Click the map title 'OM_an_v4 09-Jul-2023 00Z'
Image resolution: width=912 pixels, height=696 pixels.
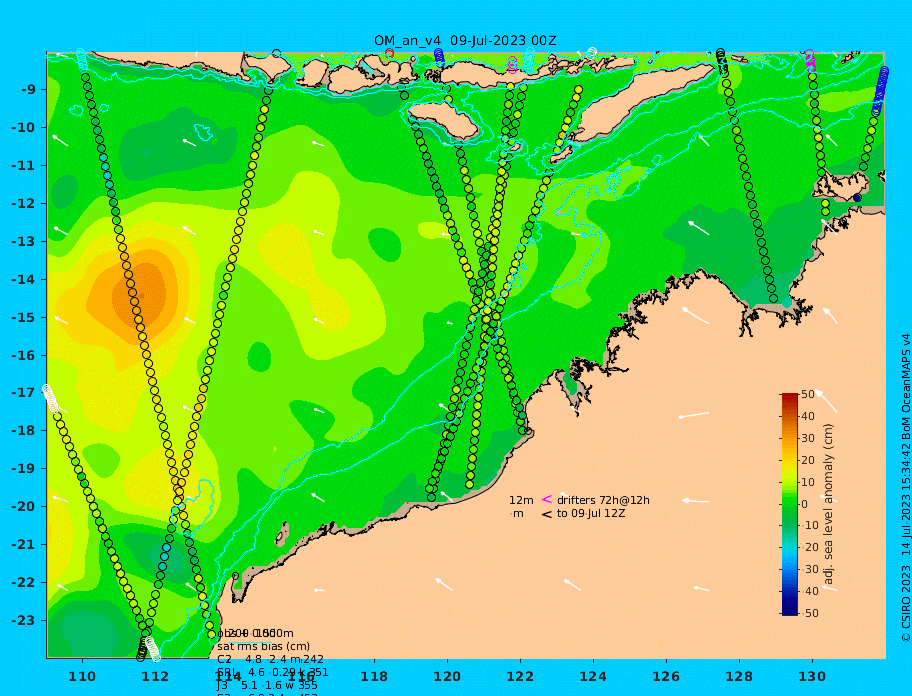[x=465, y=41]
